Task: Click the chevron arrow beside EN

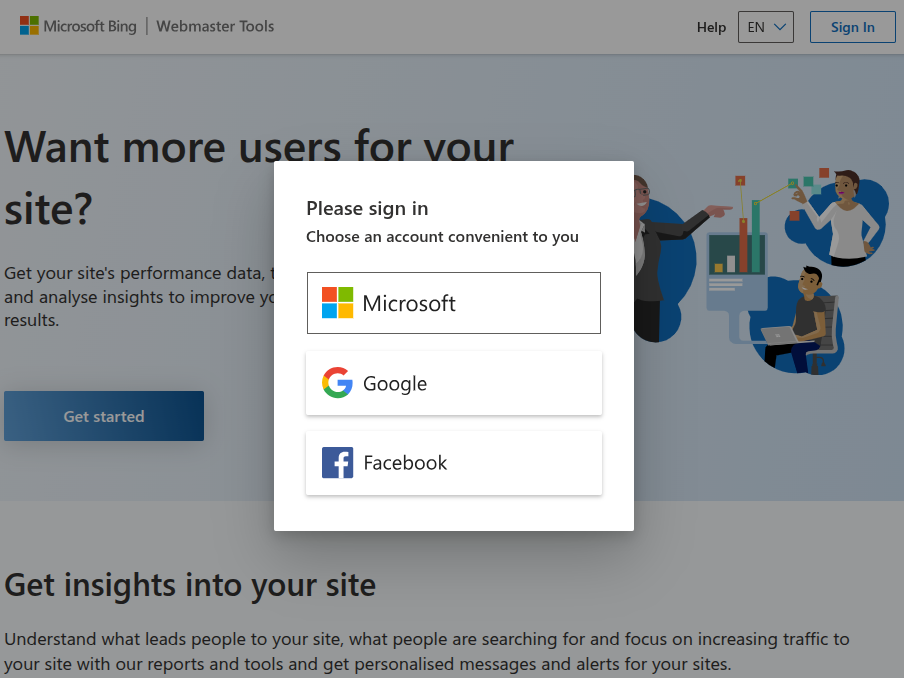Action: (780, 27)
